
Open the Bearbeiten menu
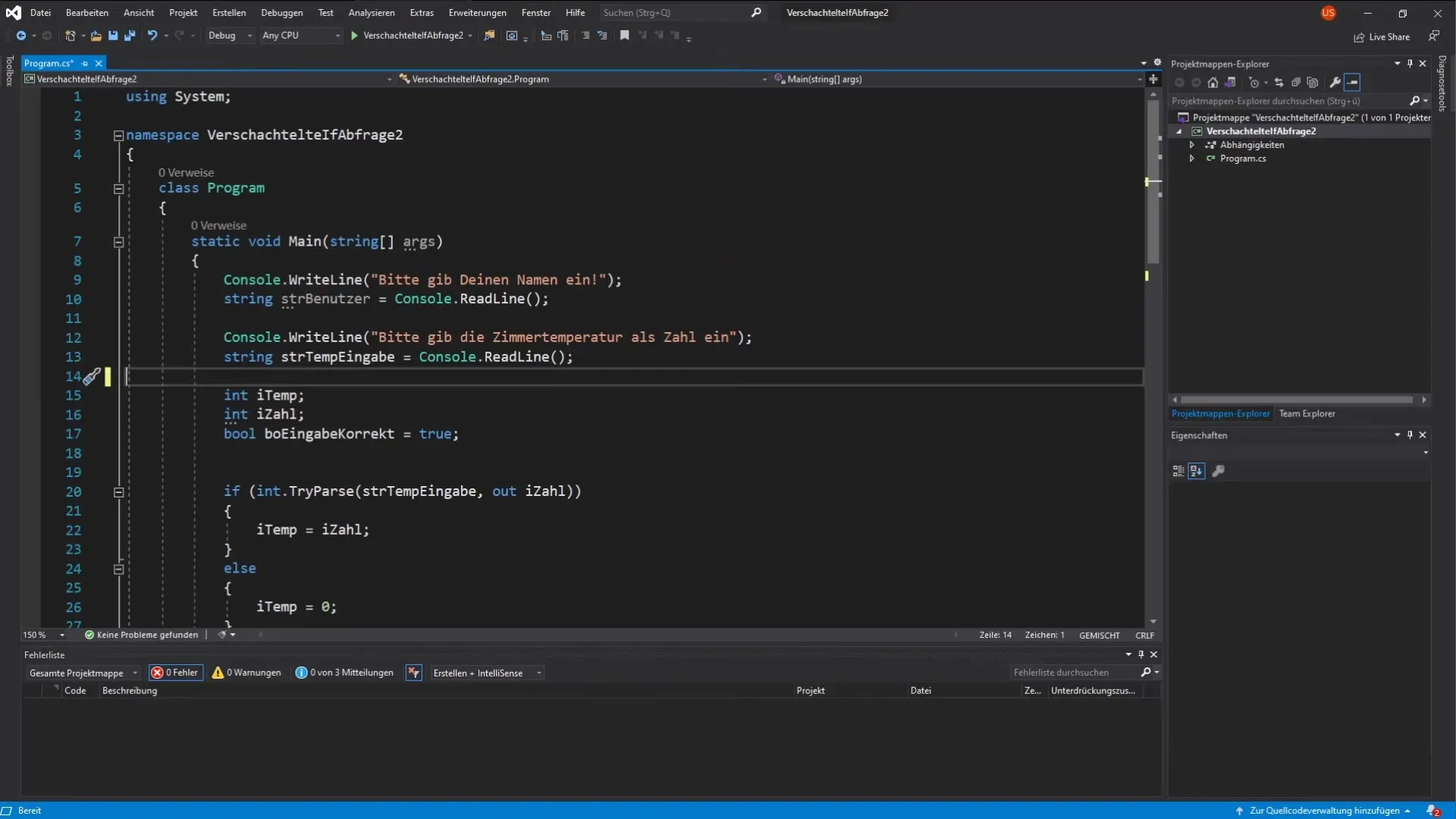coord(87,13)
